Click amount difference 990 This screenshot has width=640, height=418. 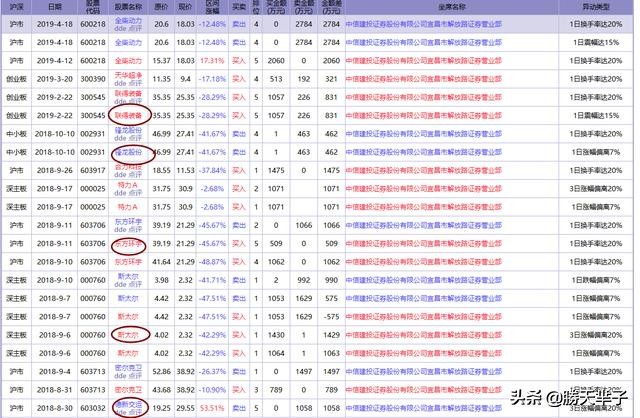331,280
